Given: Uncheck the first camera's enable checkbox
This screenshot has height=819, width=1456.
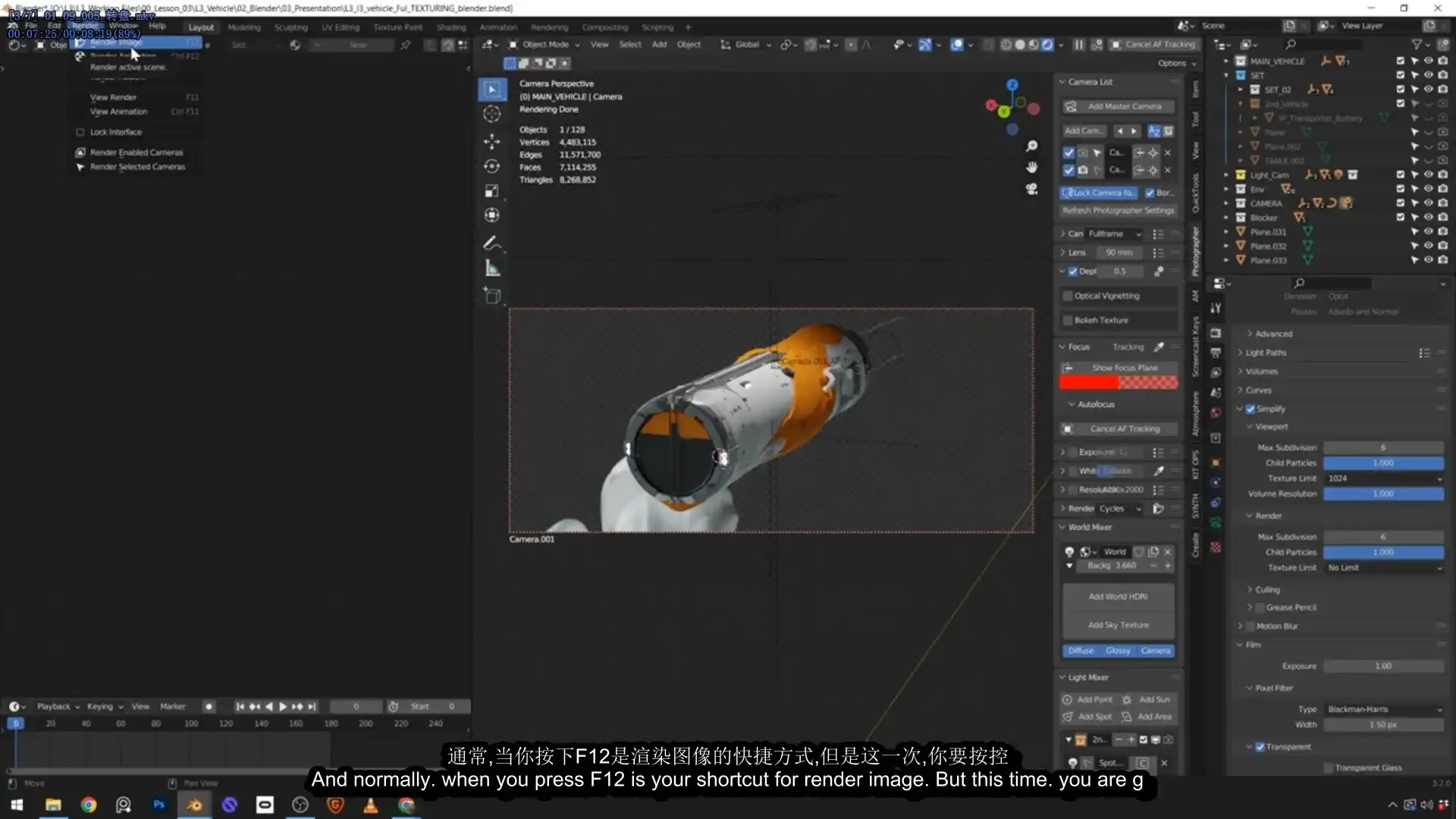Looking at the screenshot, I should click(x=1068, y=152).
